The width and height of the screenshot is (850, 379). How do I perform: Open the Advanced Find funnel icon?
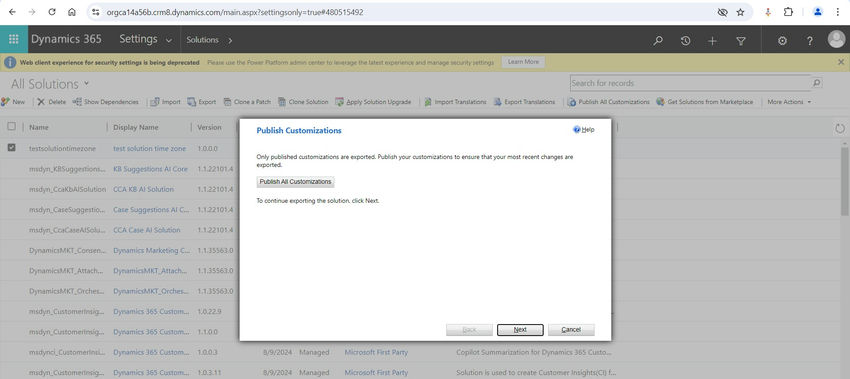[741, 41]
